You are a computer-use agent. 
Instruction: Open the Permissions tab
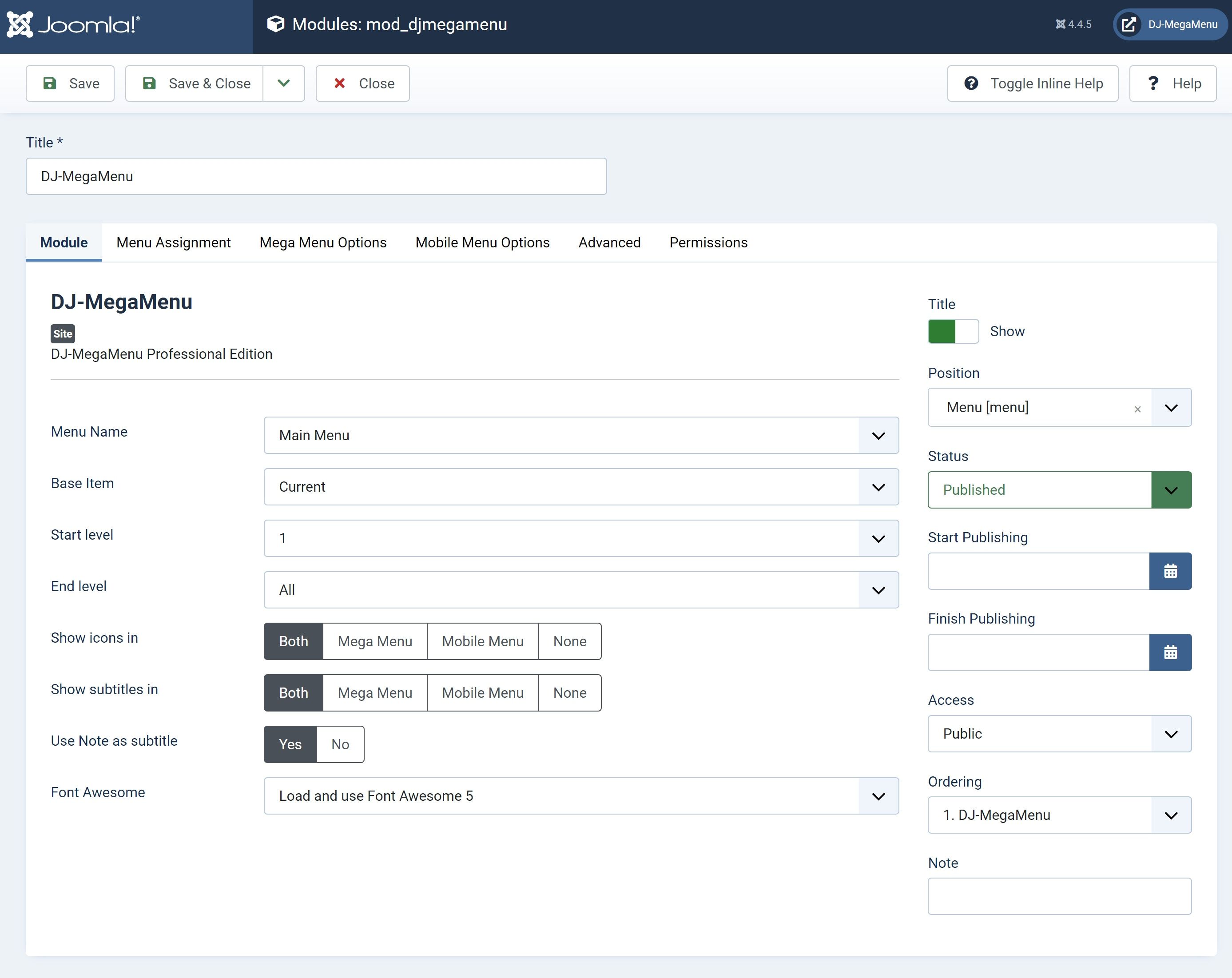pyautogui.click(x=708, y=243)
